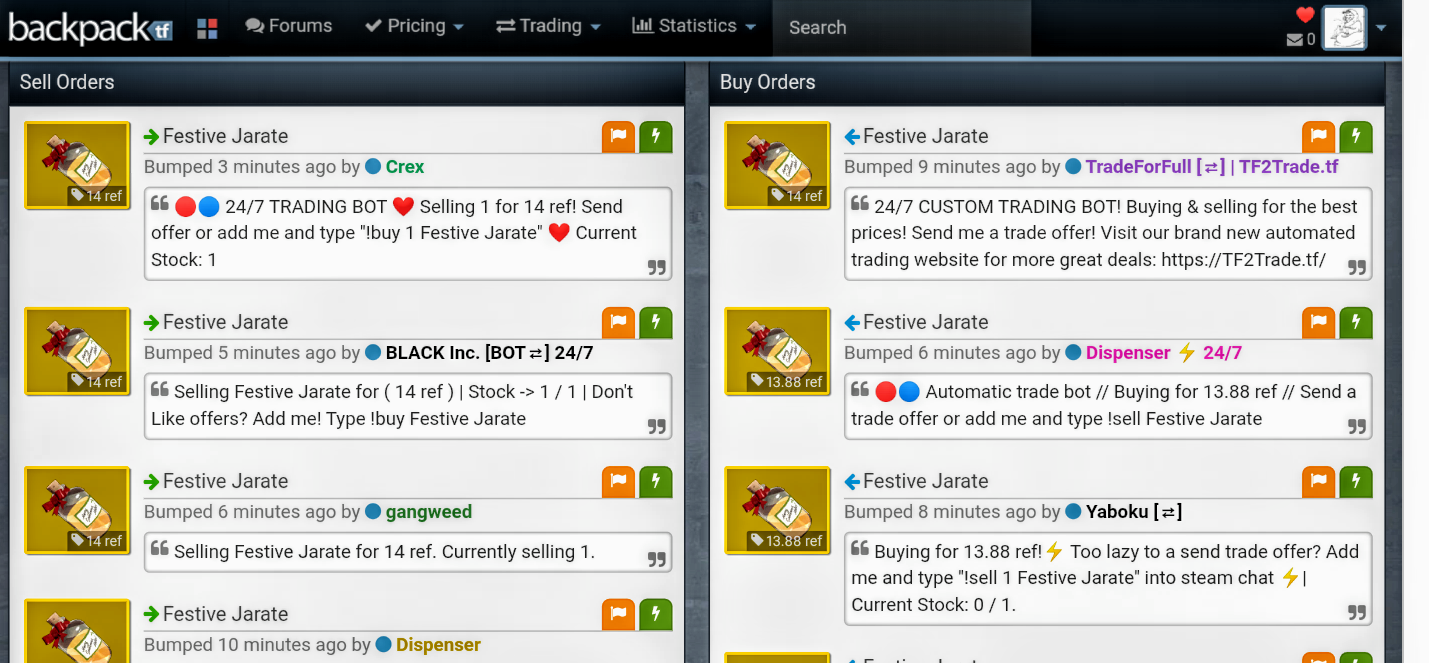This screenshot has width=1429, height=663.
Task: Flag Dispenser 24/7 buy order
Action: tap(1319, 323)
